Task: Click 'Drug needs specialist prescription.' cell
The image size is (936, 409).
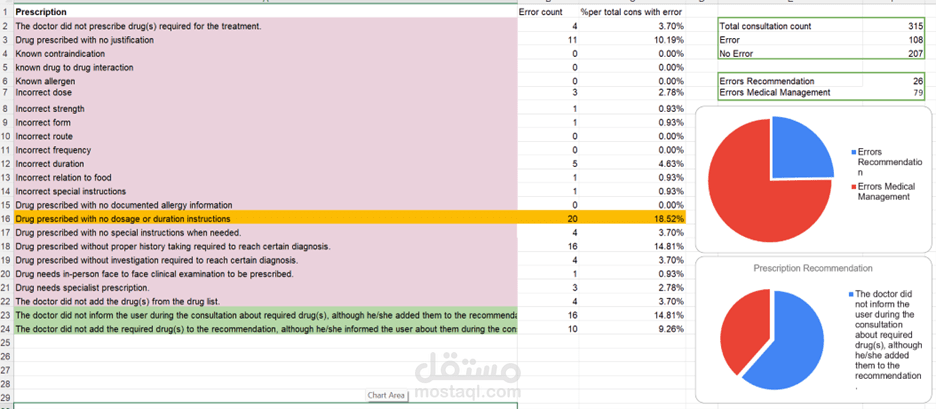Action: (266, 287)
